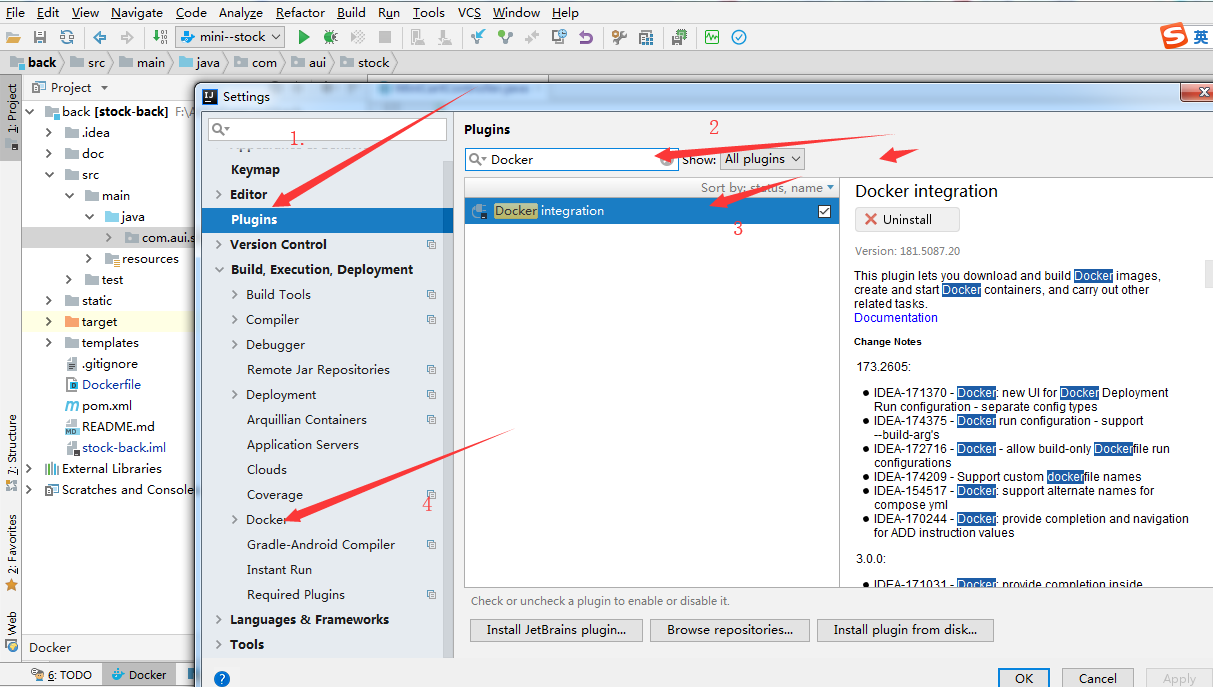The image size is (1213, 687).
Task: Click the purple Revert arrow icon
Action: [x=586, y=37]
